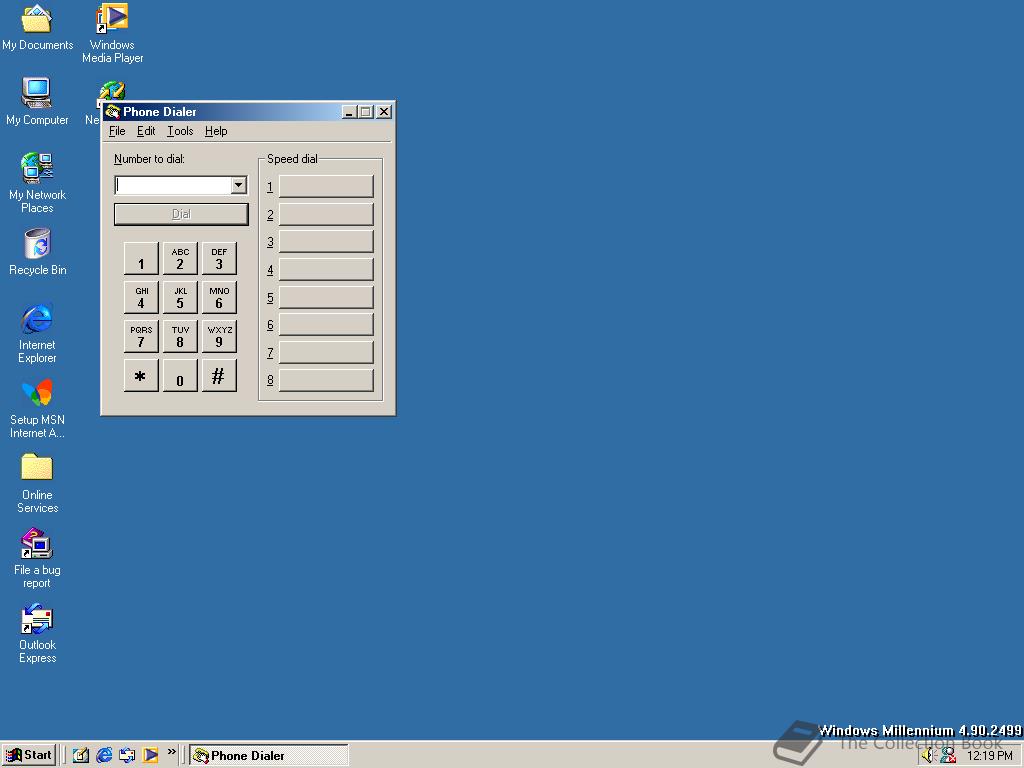This screenshot has width=1024, height=768.
Task: Click speed dial button 4
Action: [326, 269]
